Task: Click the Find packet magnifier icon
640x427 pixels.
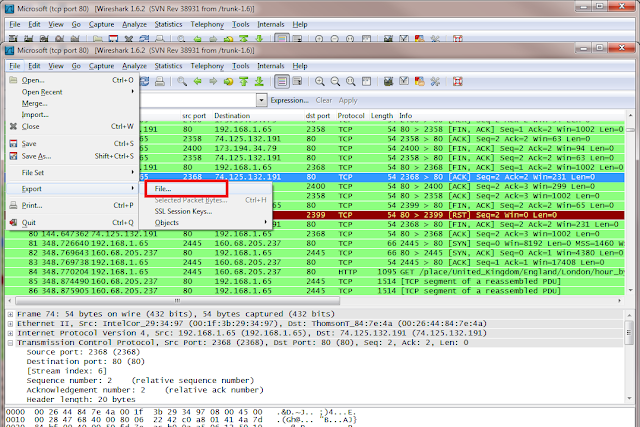Action: point(182,81)
